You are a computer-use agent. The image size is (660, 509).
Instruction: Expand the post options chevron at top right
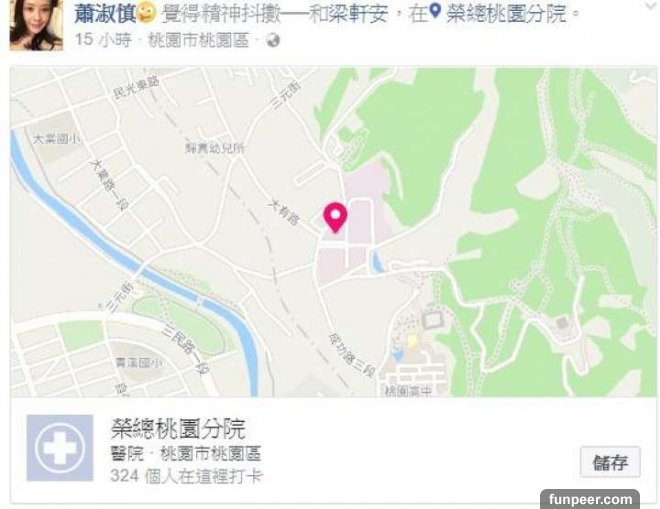click(651, 5)
